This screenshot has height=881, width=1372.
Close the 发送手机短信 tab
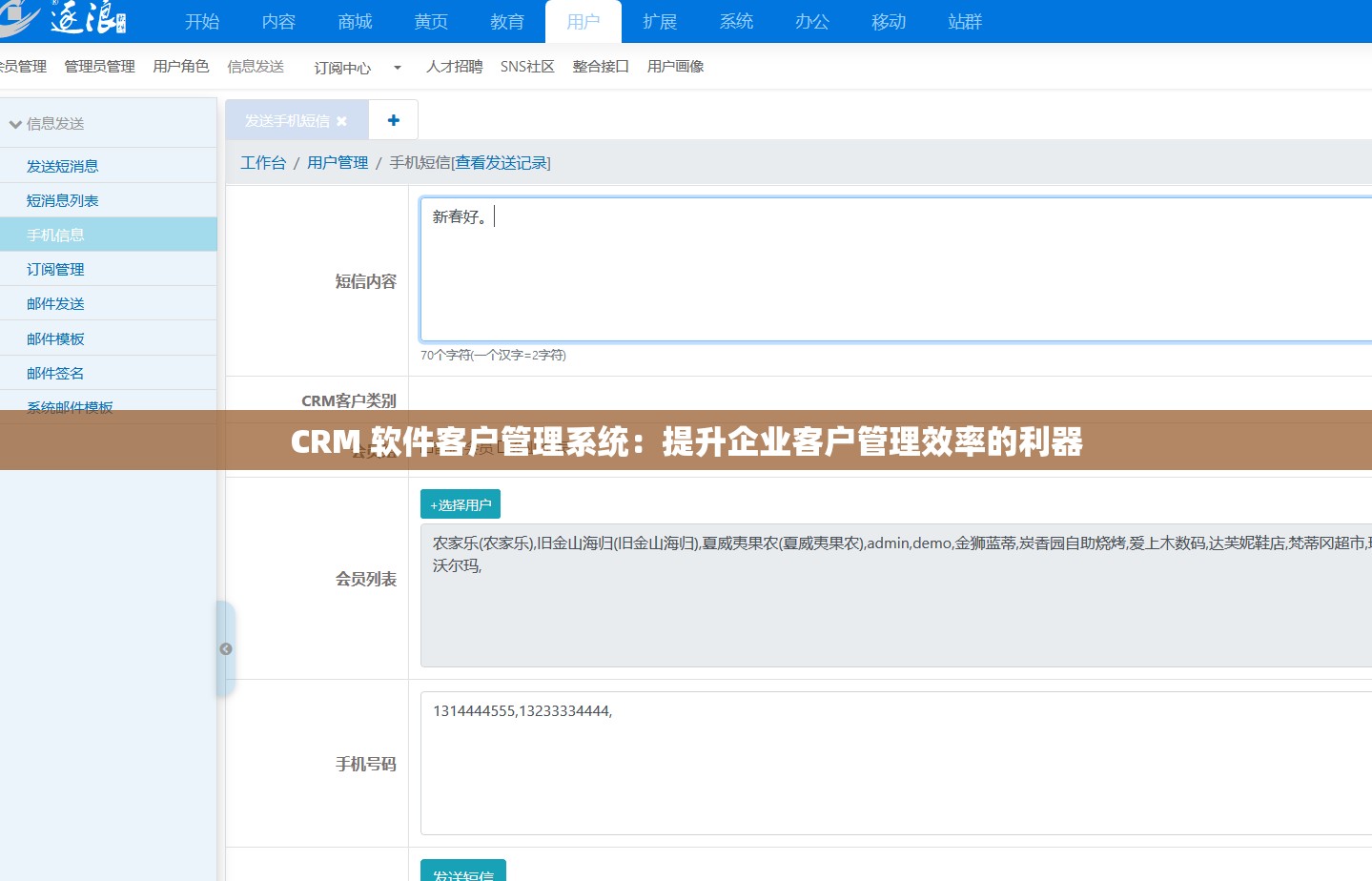coord(341,120)
